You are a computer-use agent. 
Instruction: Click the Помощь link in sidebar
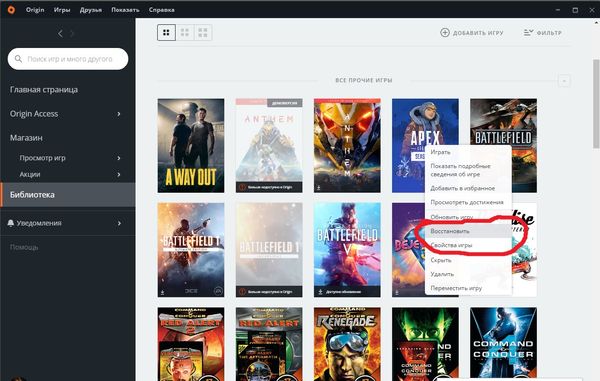click(24, 247)
